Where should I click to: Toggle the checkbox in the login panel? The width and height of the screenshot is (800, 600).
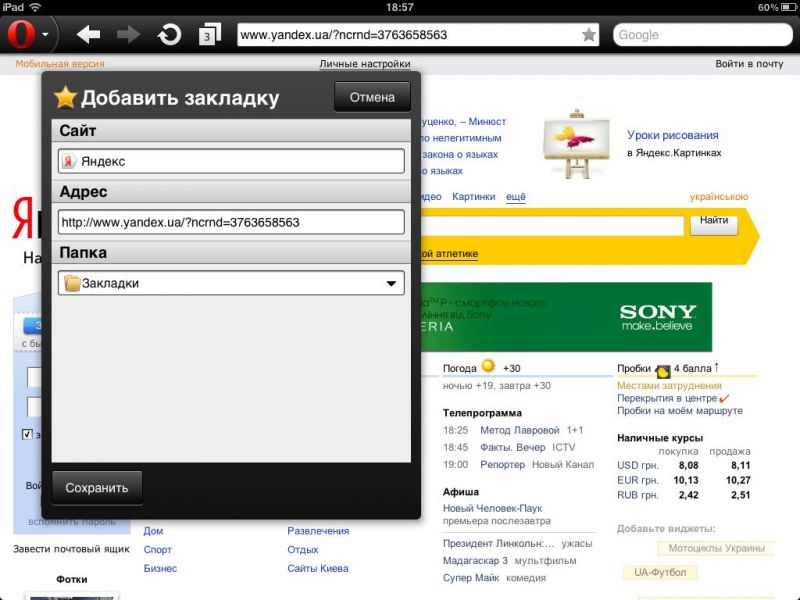[x=28, y=435]
